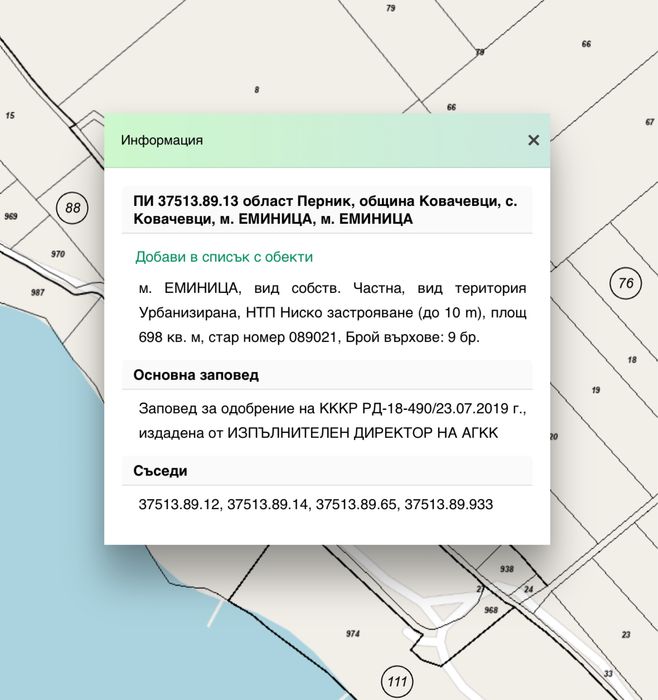This screenshot has height=700, width=658.
Task: Click parcel number 18
Action: click(x=632, y=360)
